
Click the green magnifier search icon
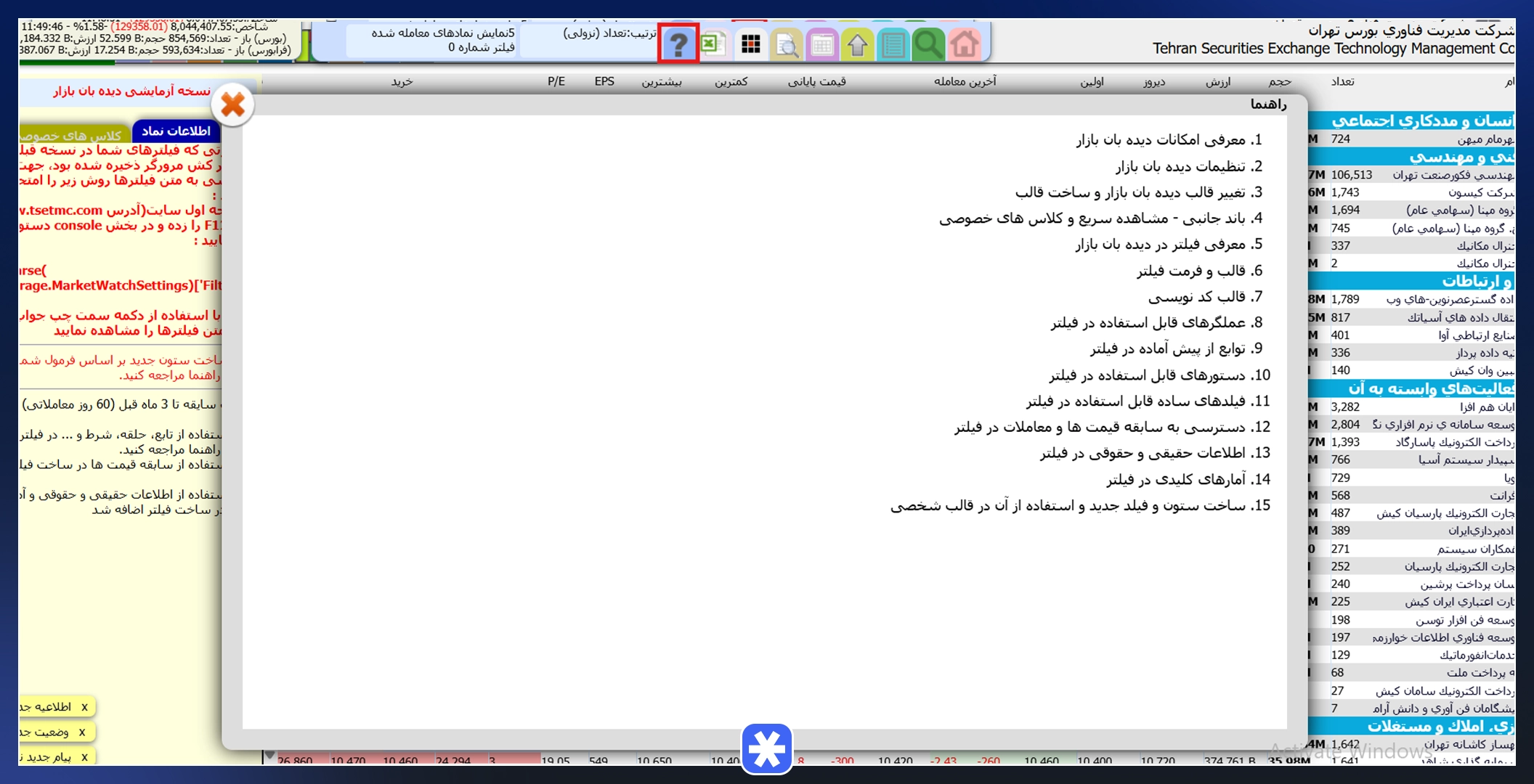pos(928,44)
